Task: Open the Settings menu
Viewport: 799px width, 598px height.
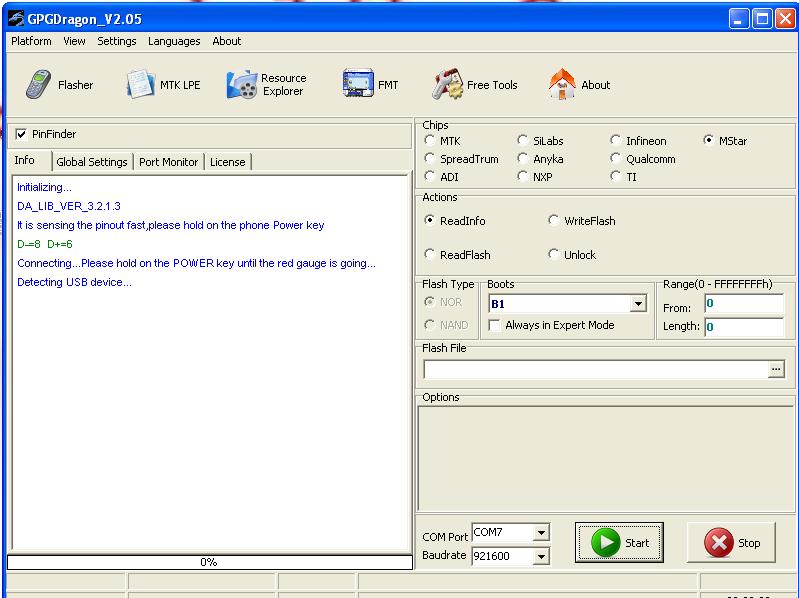Action: 117,41
